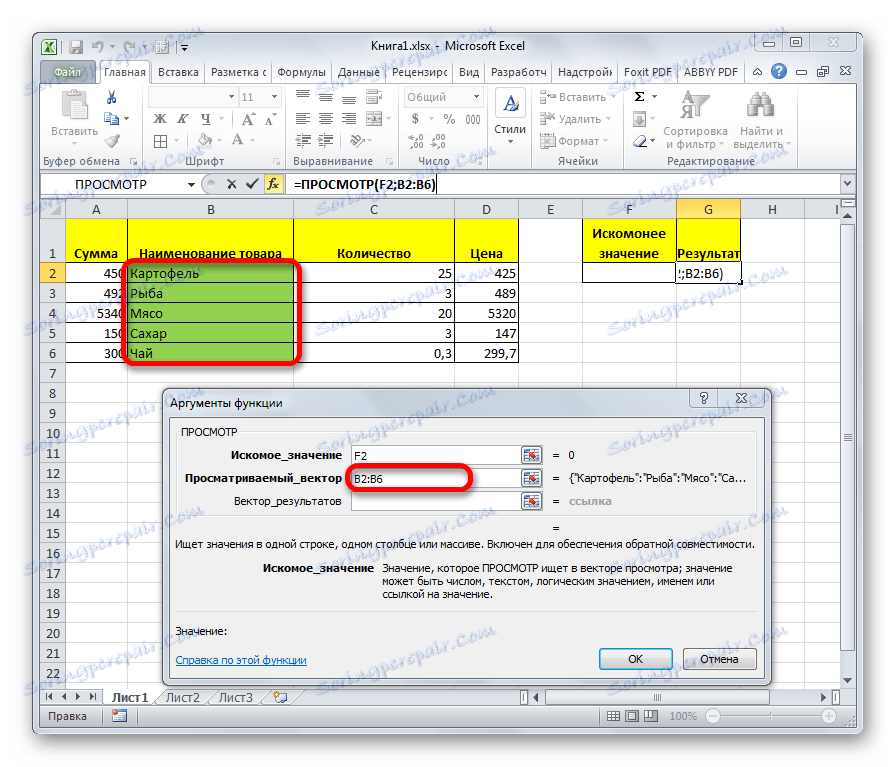Click the Borders icon in font group
Image resolution: width=896 pixels, height=767 pixels.
(x=161, y=141)
